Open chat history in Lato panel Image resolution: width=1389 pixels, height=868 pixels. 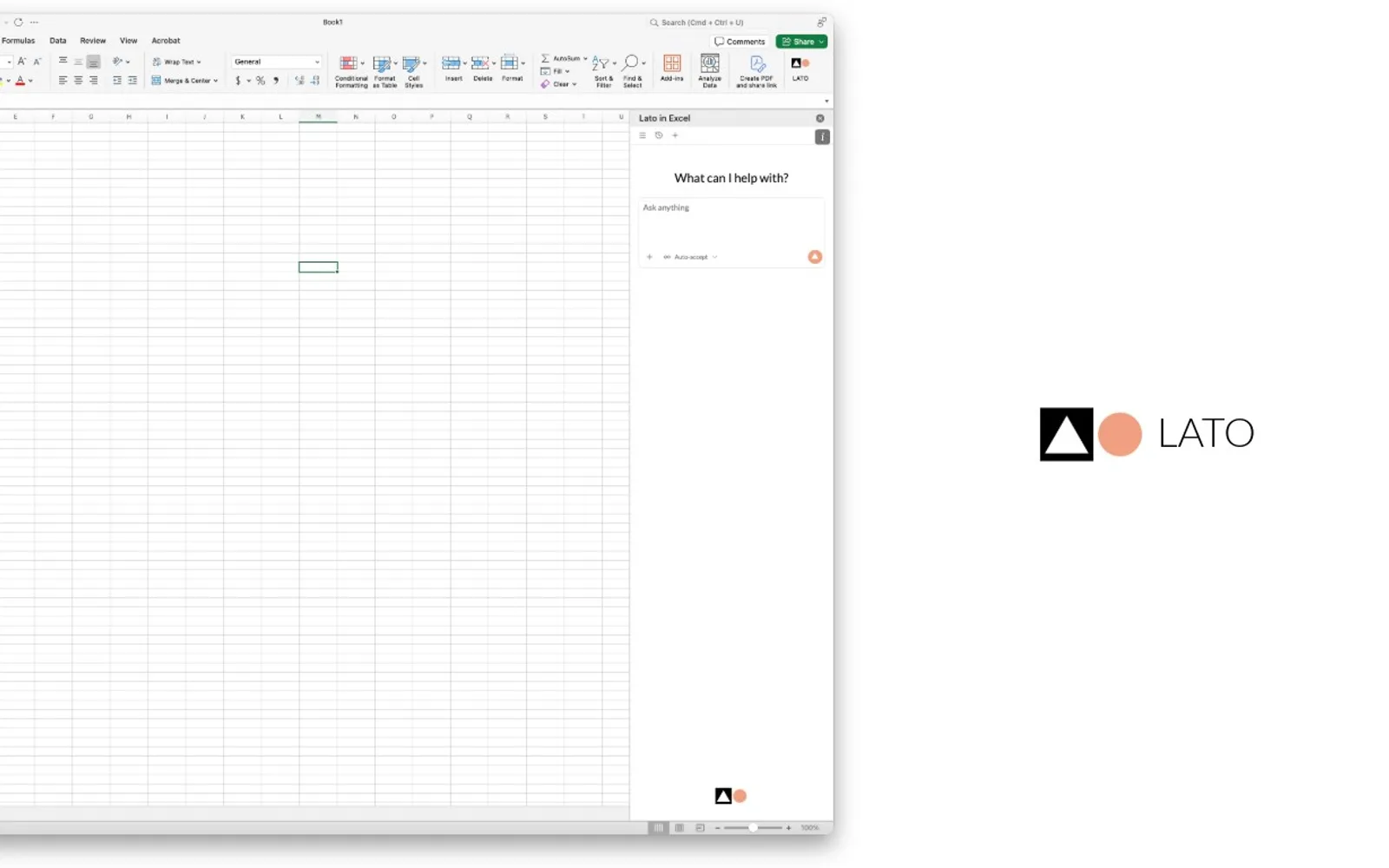tap(659, 135)
